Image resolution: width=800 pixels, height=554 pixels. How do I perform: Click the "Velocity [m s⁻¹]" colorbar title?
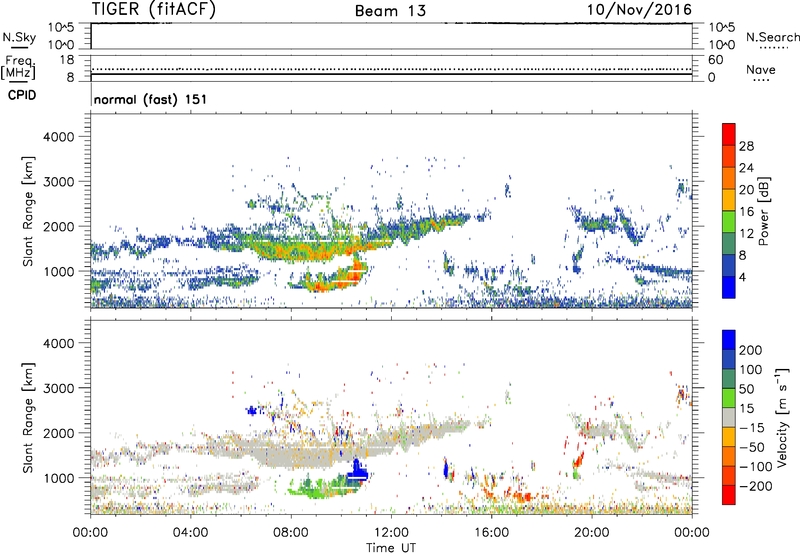[x=782, y=417]
